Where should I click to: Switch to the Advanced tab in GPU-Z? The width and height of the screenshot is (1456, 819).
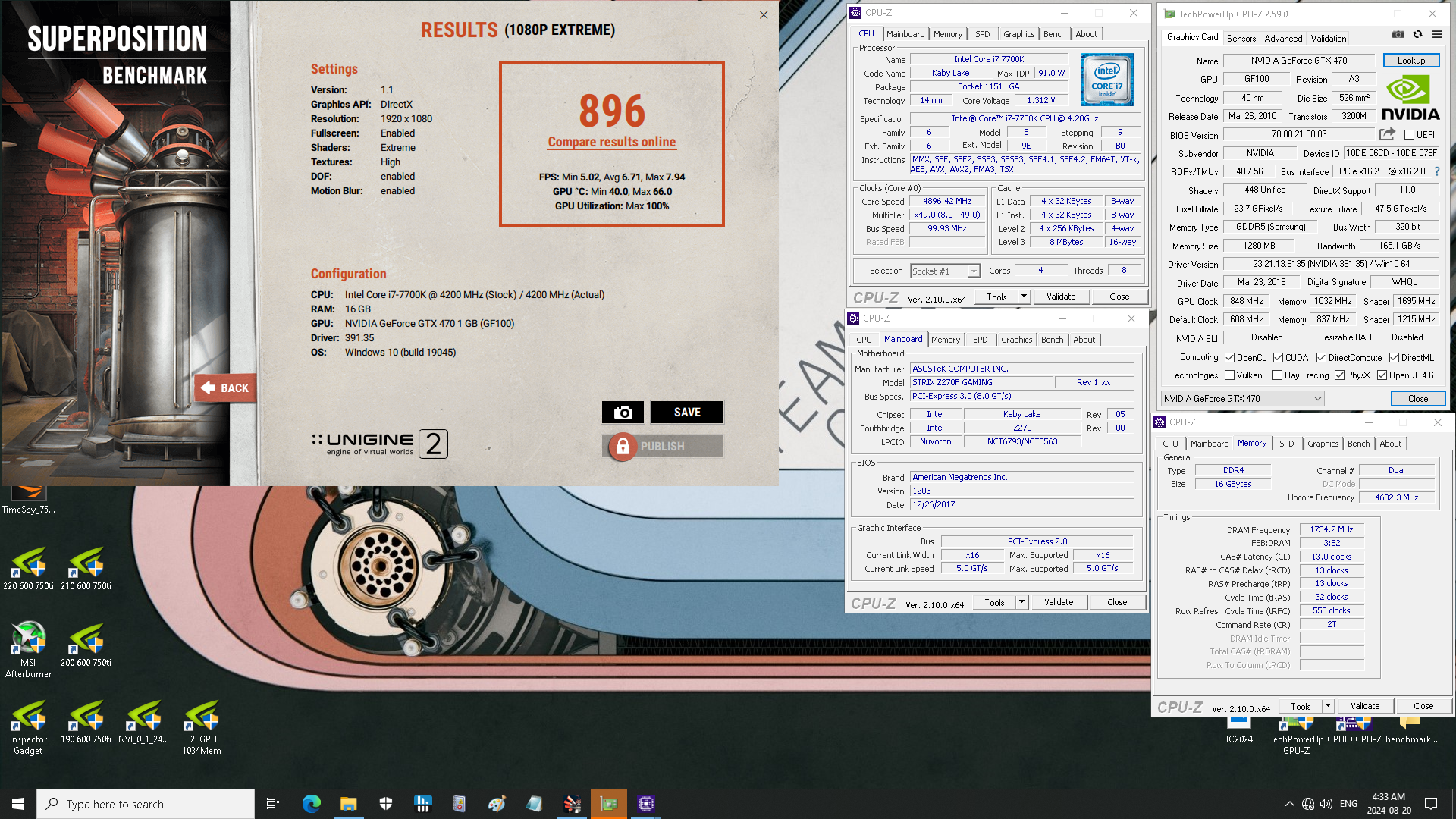(x=1283, y=38)
